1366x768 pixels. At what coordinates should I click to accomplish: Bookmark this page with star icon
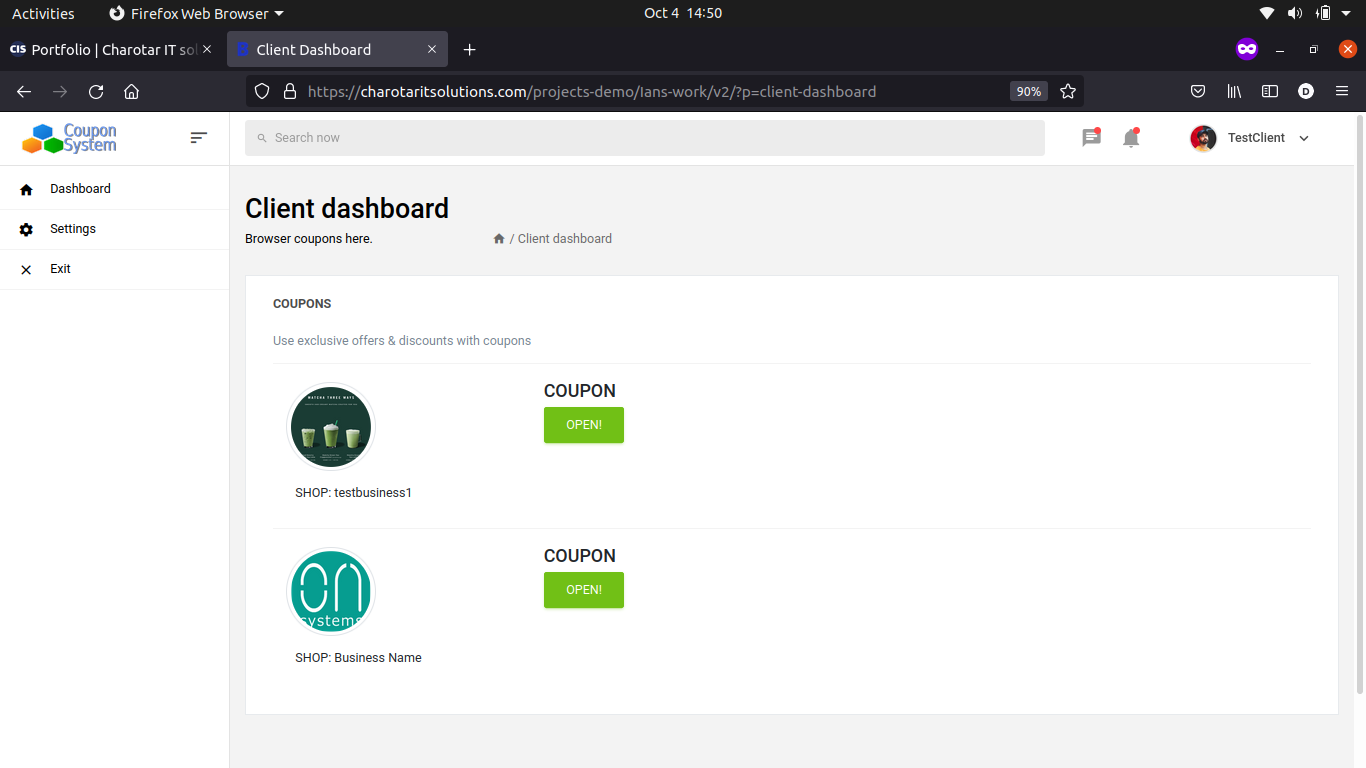(1068, 91)
